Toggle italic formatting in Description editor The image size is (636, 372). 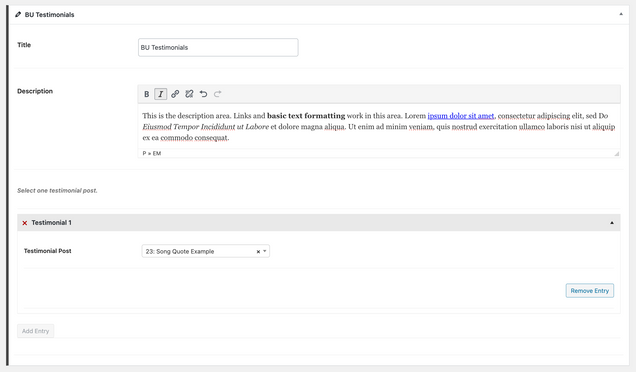(x=161, y=94)
